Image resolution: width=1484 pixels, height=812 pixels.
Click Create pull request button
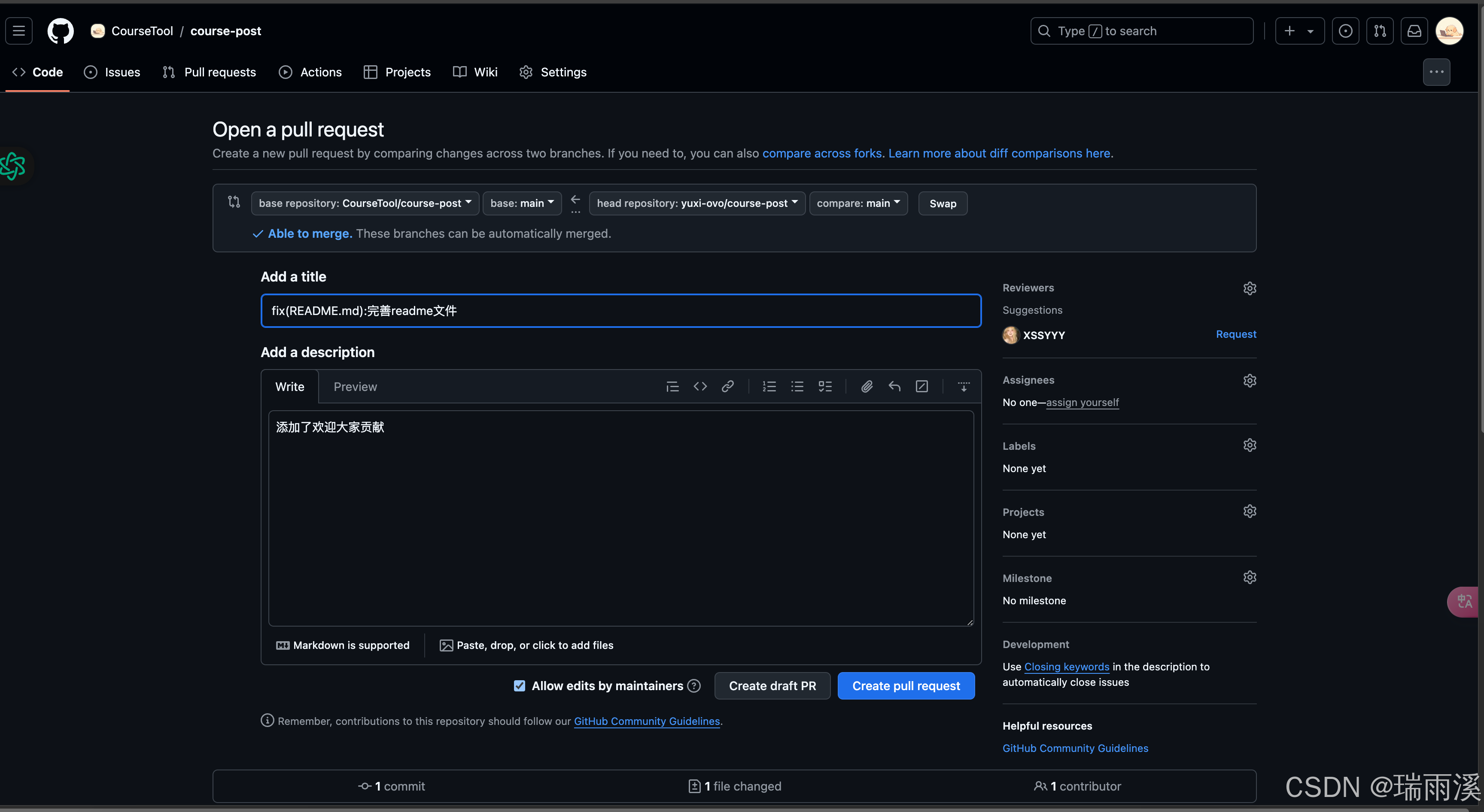(906, 686)
